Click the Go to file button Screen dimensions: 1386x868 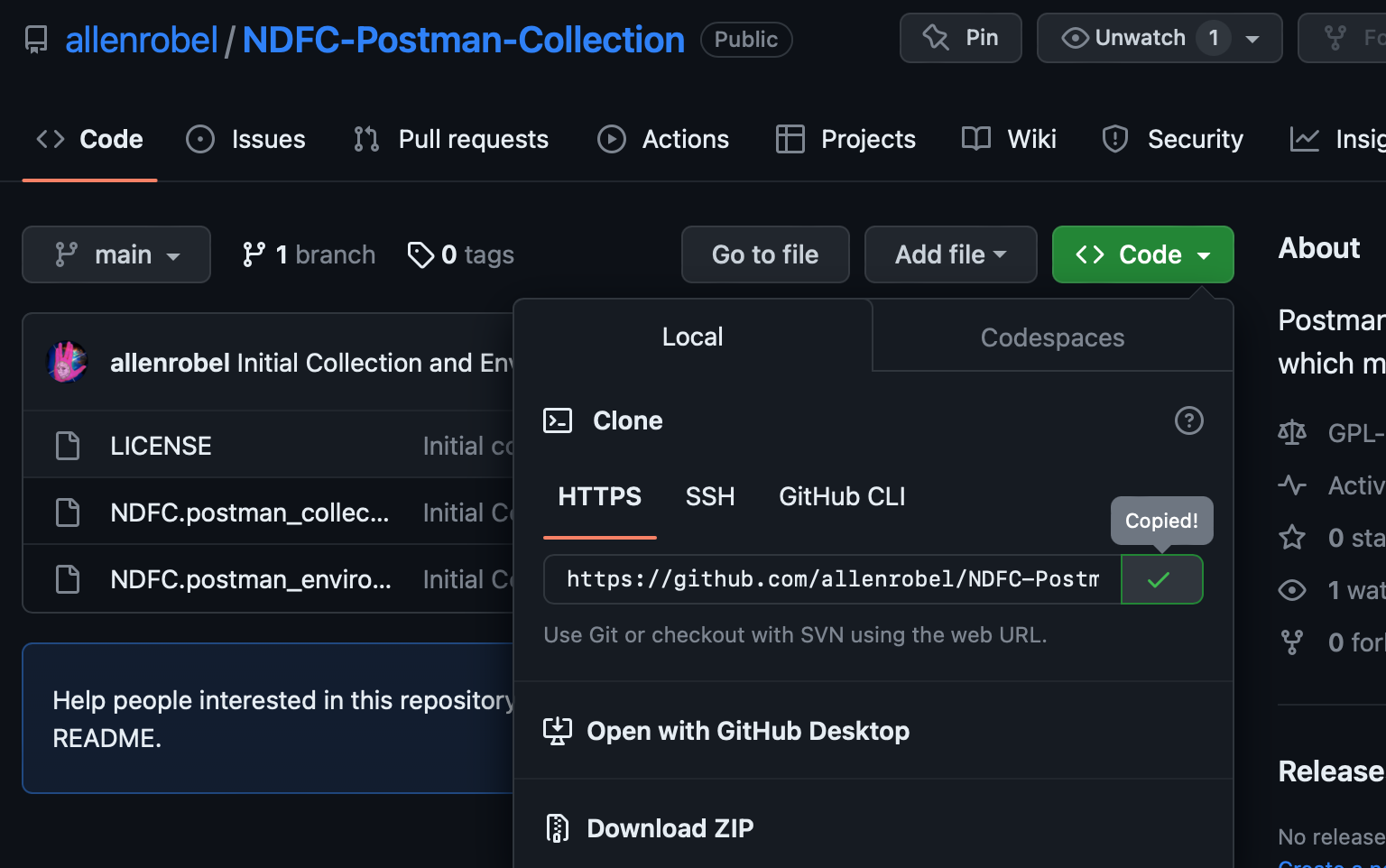coord(765,254)
